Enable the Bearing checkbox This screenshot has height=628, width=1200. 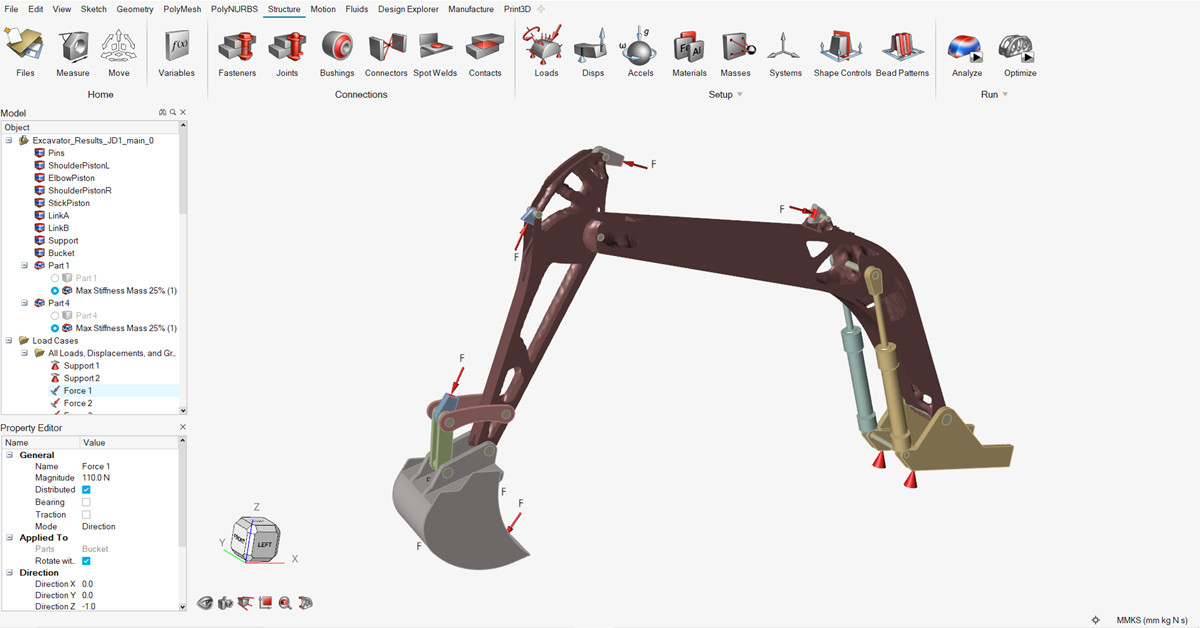86,502
